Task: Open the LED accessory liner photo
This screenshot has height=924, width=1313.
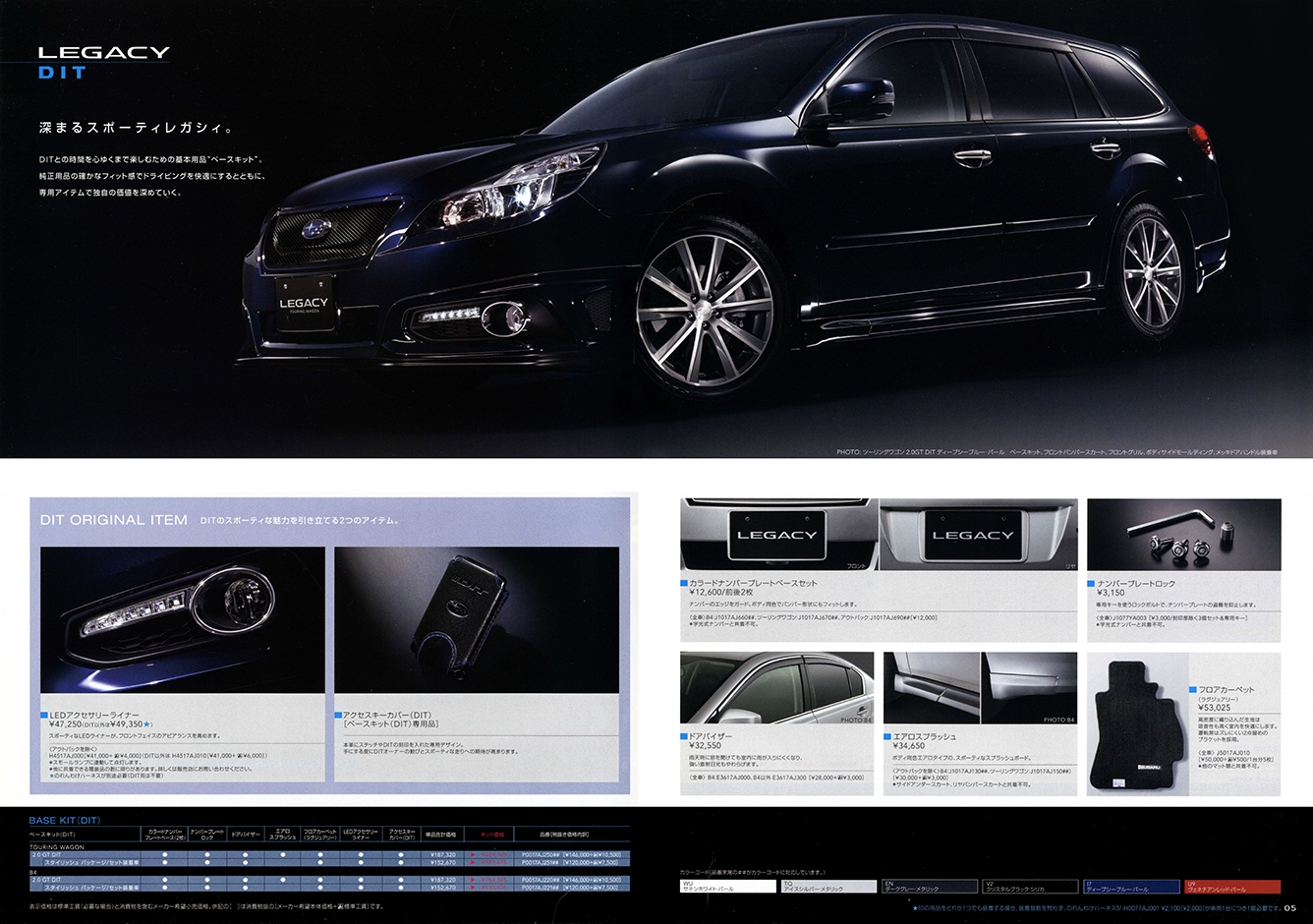Action: pos(183,619)
